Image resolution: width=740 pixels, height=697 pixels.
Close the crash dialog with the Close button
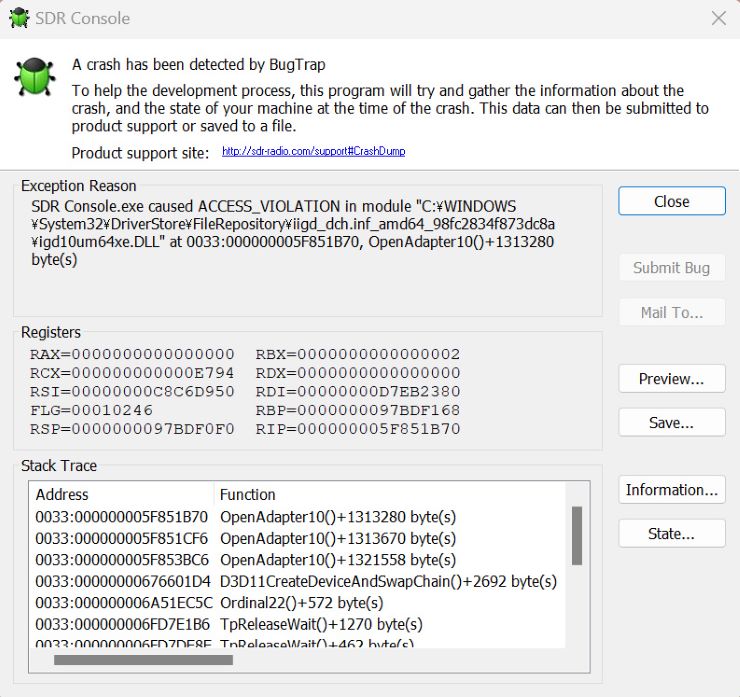672,201
